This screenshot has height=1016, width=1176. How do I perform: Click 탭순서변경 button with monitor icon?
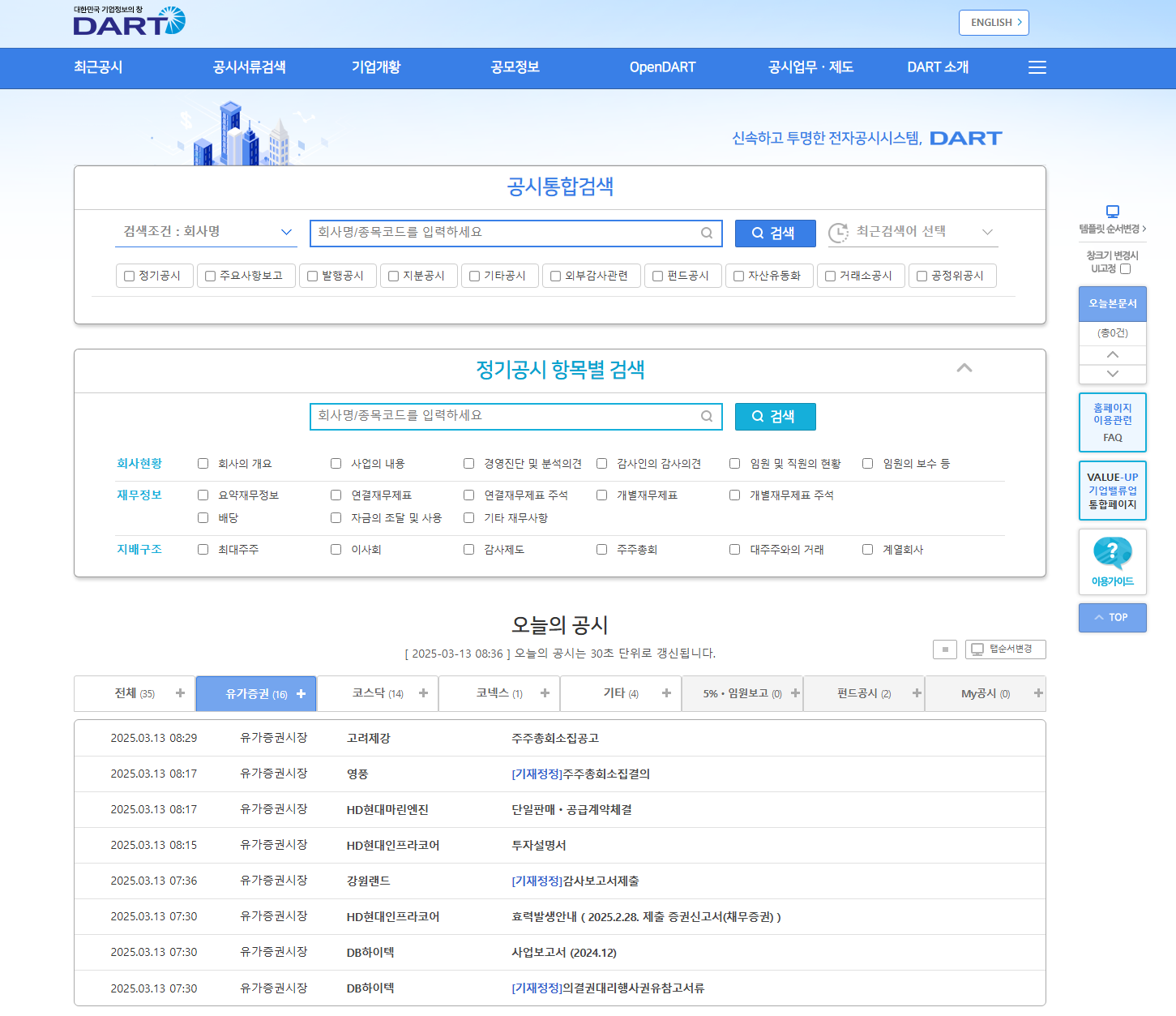tap(1006, 649)
